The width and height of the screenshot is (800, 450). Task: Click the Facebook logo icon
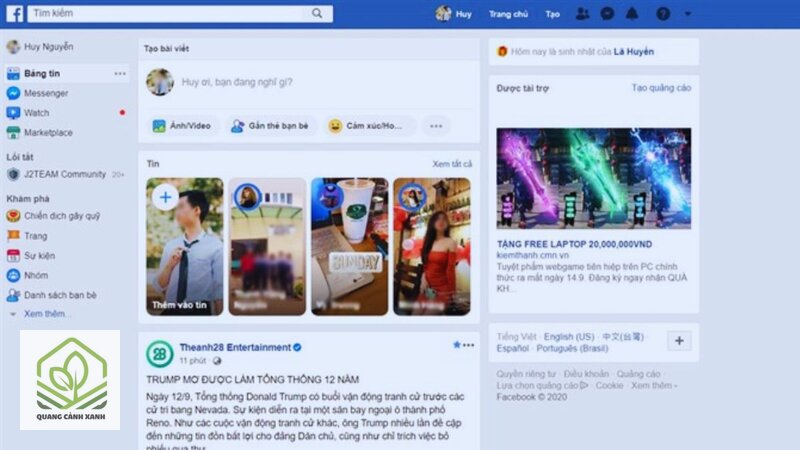click(x=14, y=14)
